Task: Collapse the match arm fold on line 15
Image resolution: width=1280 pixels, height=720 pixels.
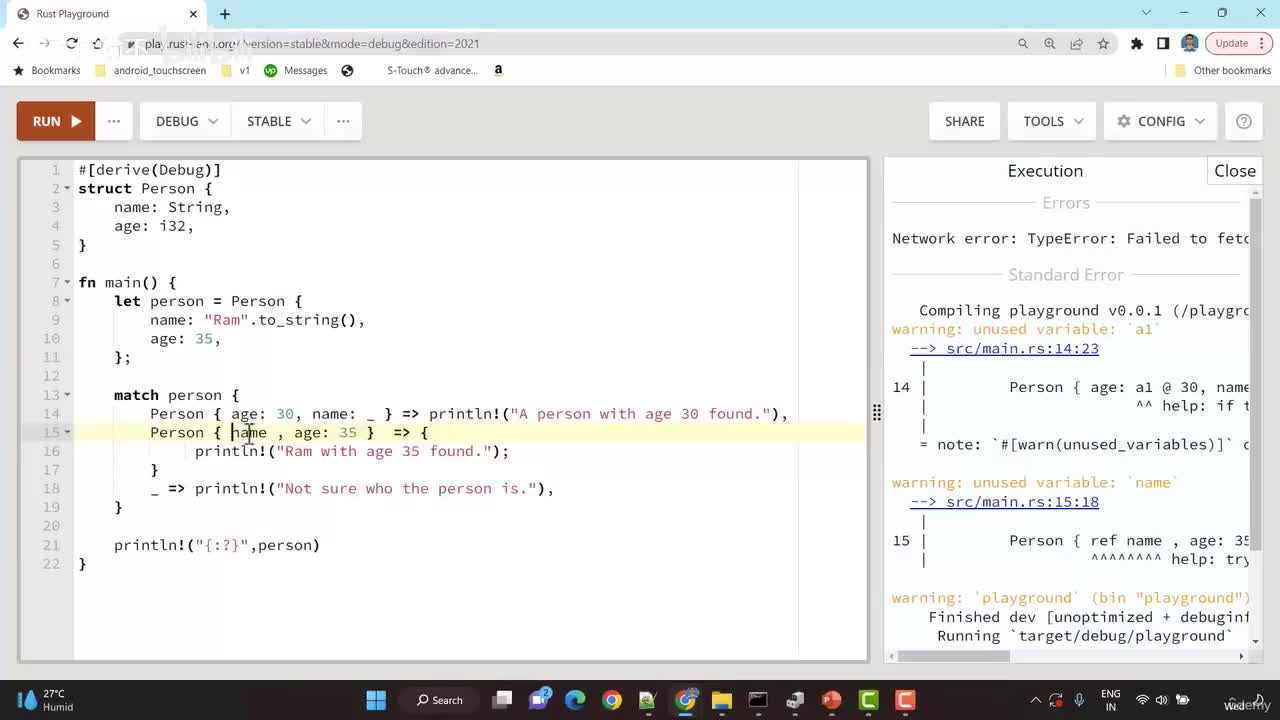Action: [x=67, y=433]
